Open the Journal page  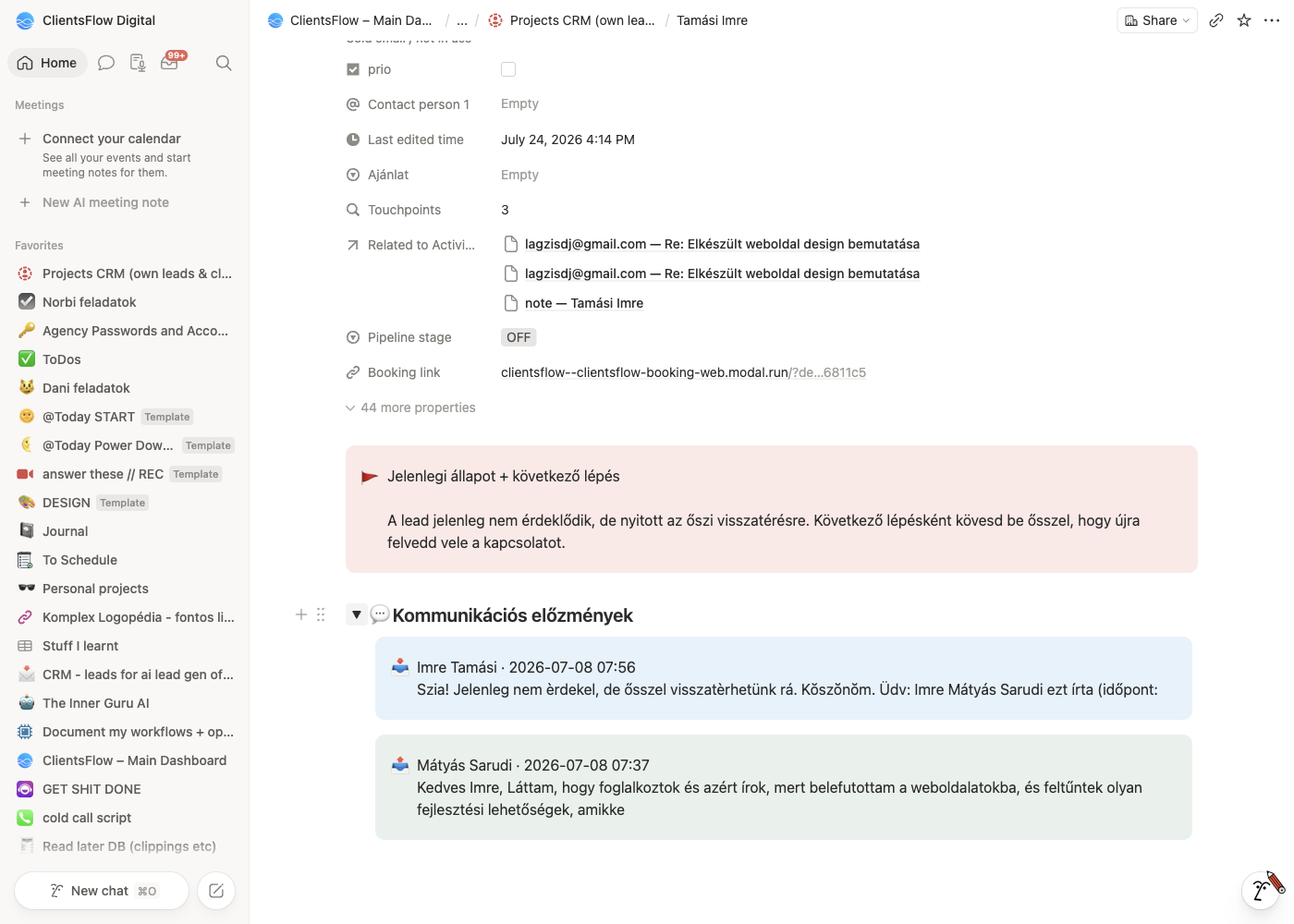pos(125,531)
